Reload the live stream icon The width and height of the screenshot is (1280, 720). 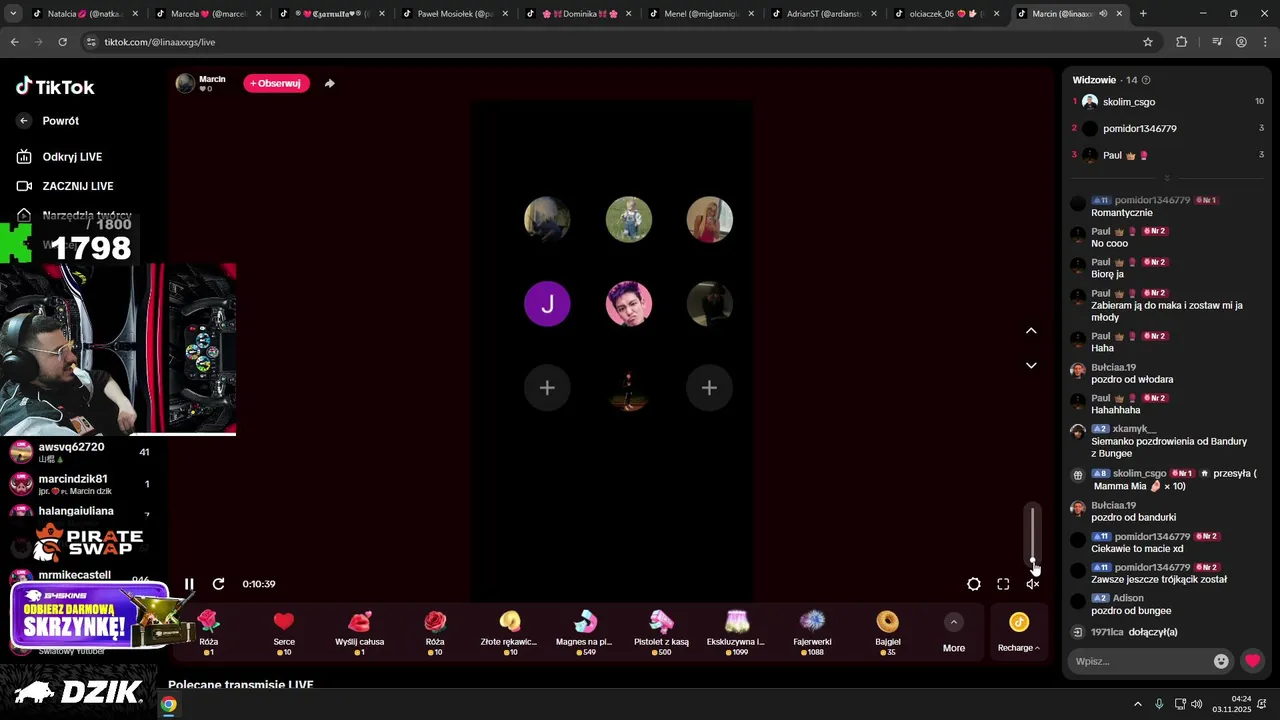click(218, 584)
